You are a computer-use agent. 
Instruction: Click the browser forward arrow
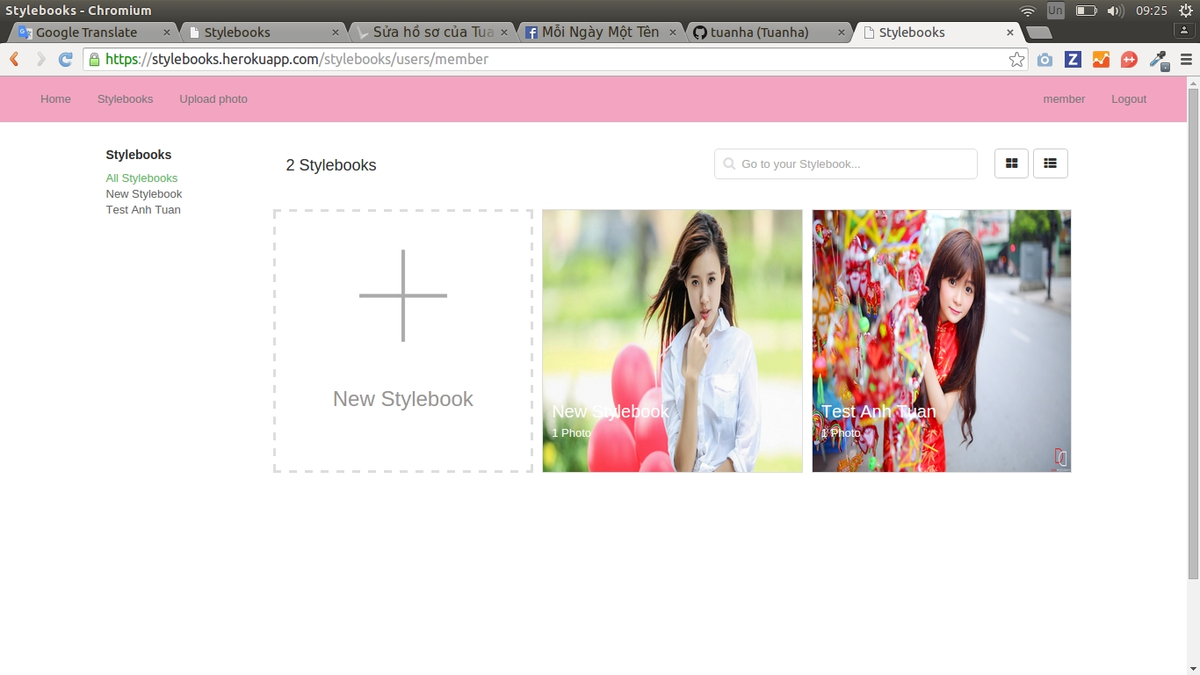point(41,59)
